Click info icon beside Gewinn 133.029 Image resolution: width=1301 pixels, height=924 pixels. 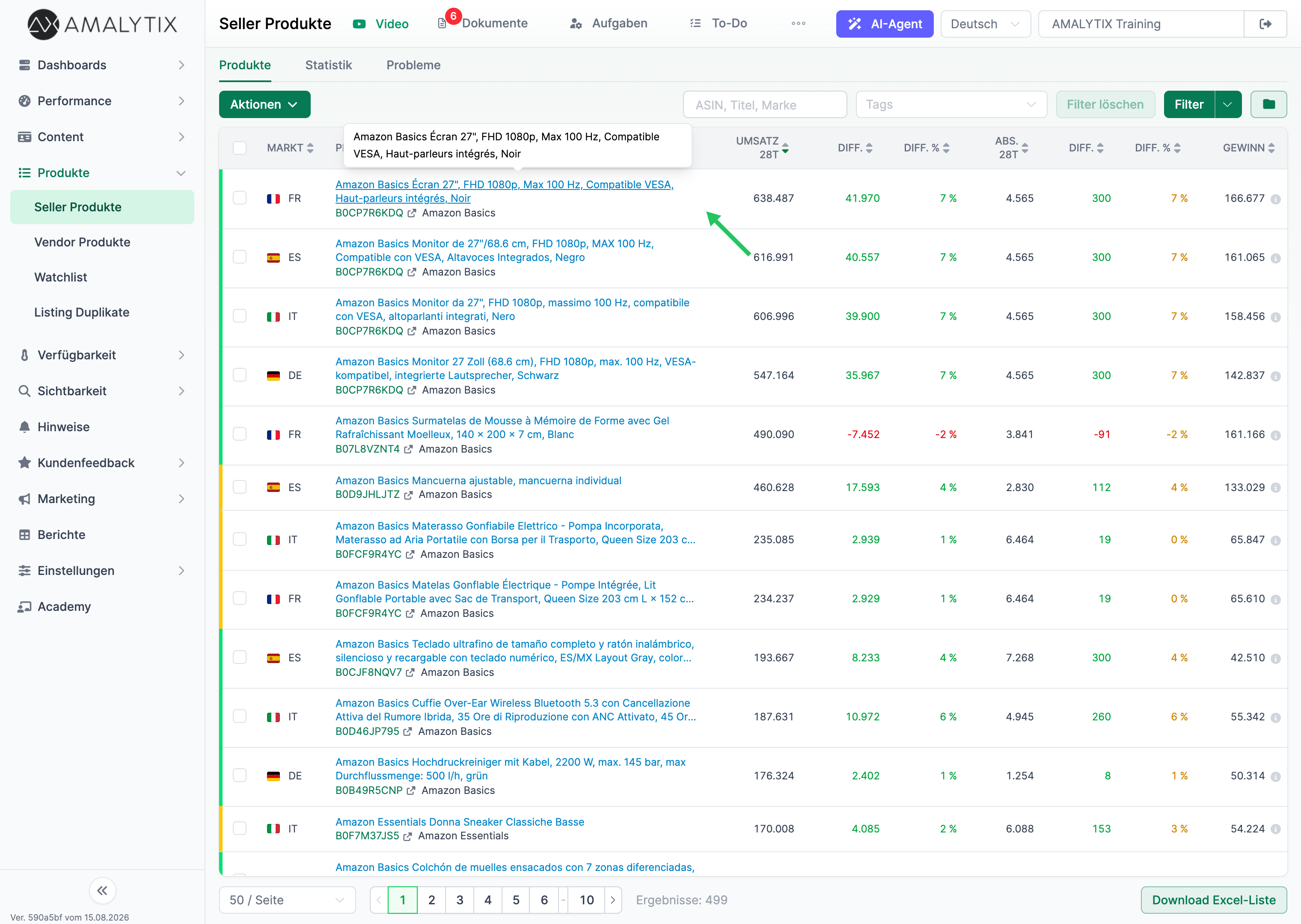tap(1275, 488)
